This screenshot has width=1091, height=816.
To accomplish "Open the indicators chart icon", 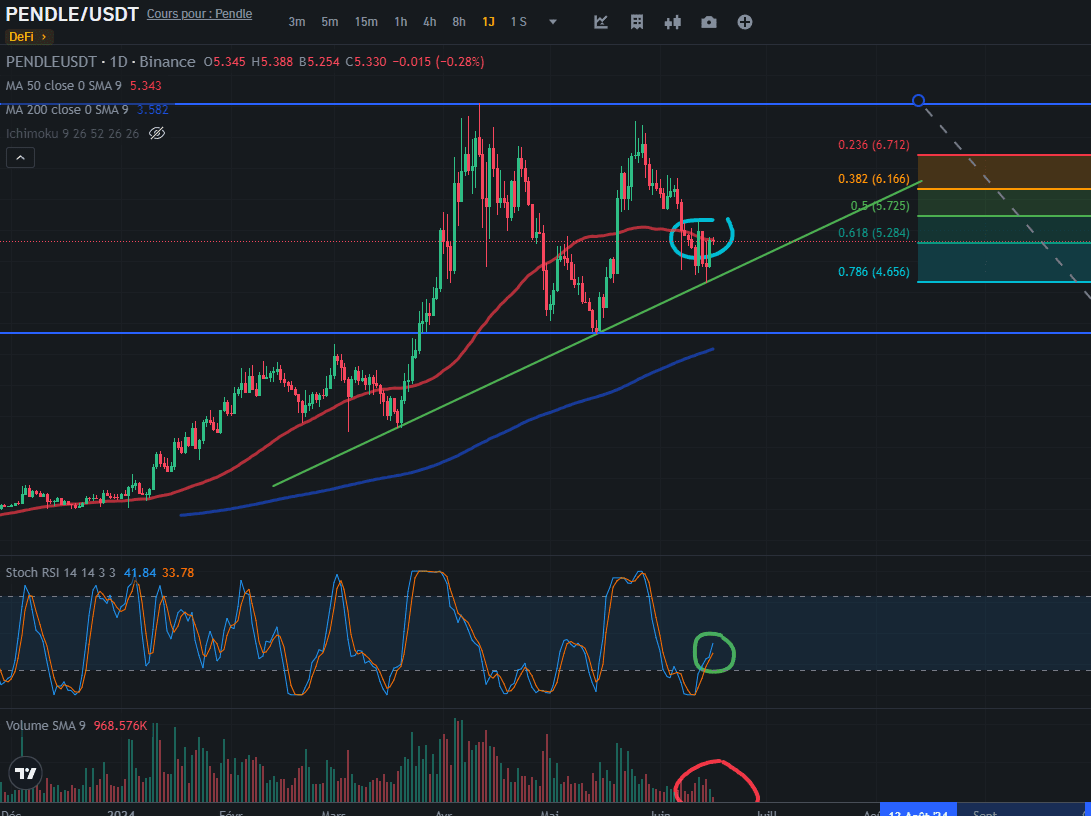I will point(601,22).
